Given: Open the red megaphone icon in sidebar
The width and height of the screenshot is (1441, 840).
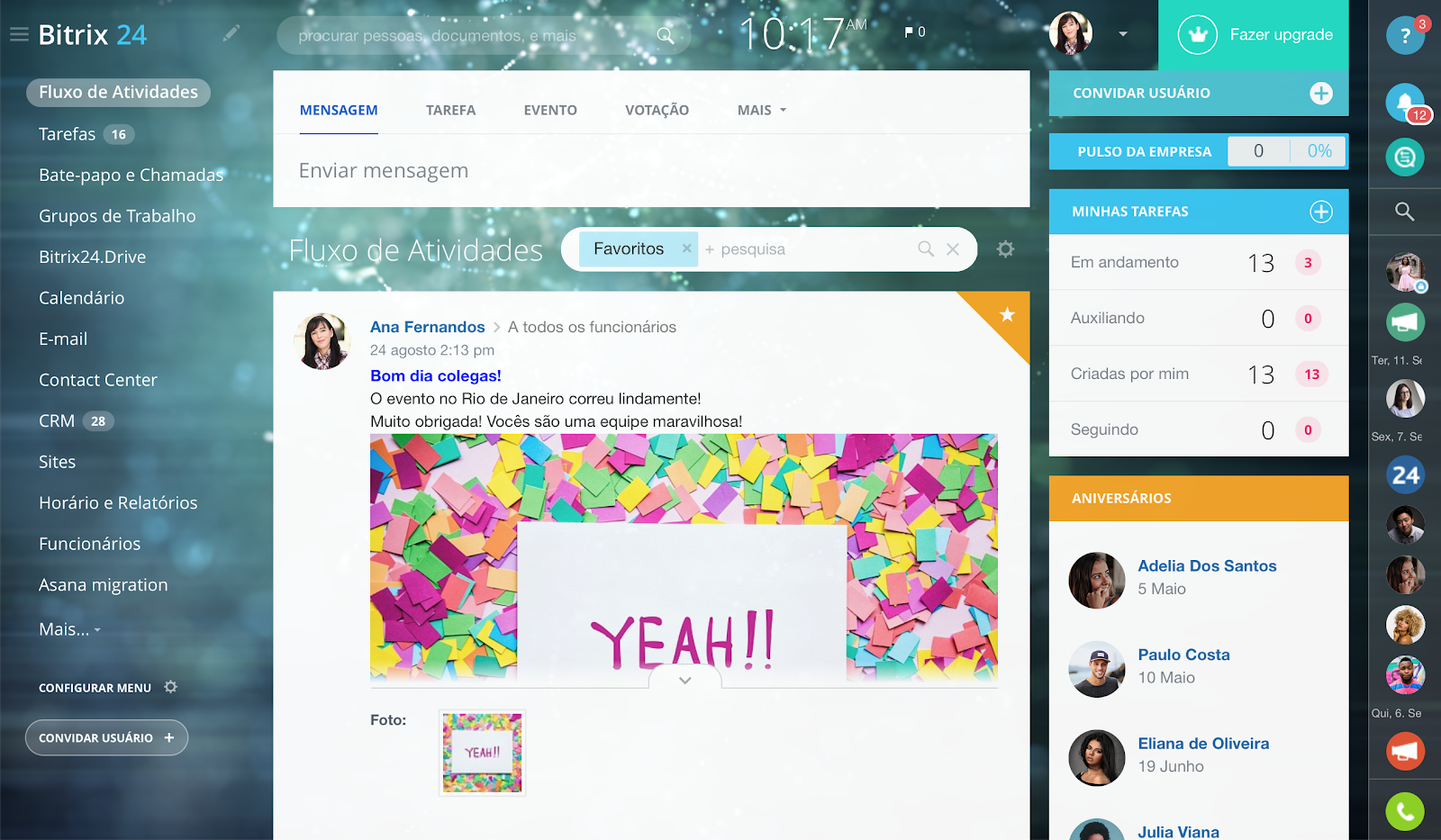Looking at the screenshot, I should point(1405,752).
